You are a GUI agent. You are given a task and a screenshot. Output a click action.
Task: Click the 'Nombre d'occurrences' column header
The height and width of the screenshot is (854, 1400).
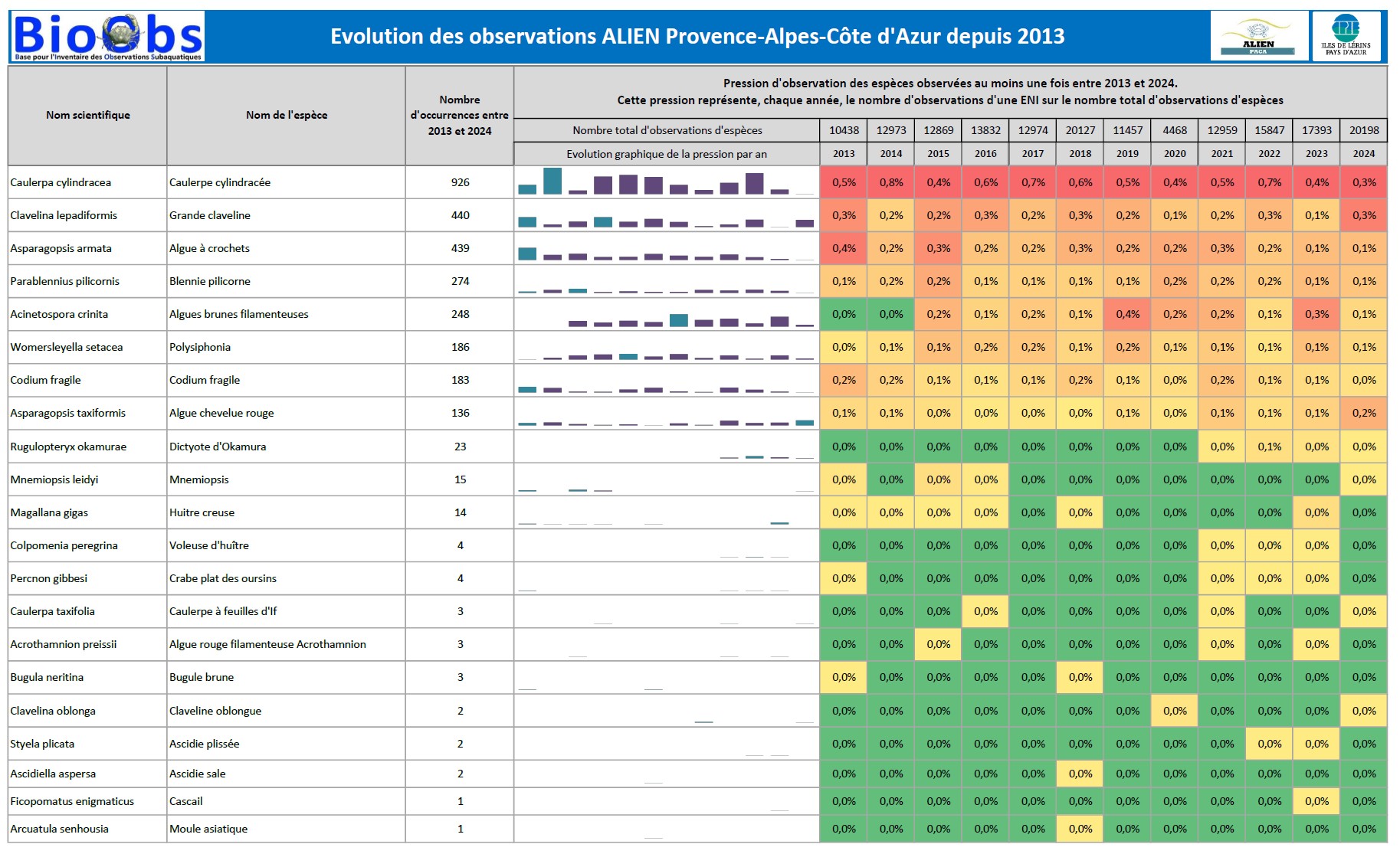[x=460, y=116]
